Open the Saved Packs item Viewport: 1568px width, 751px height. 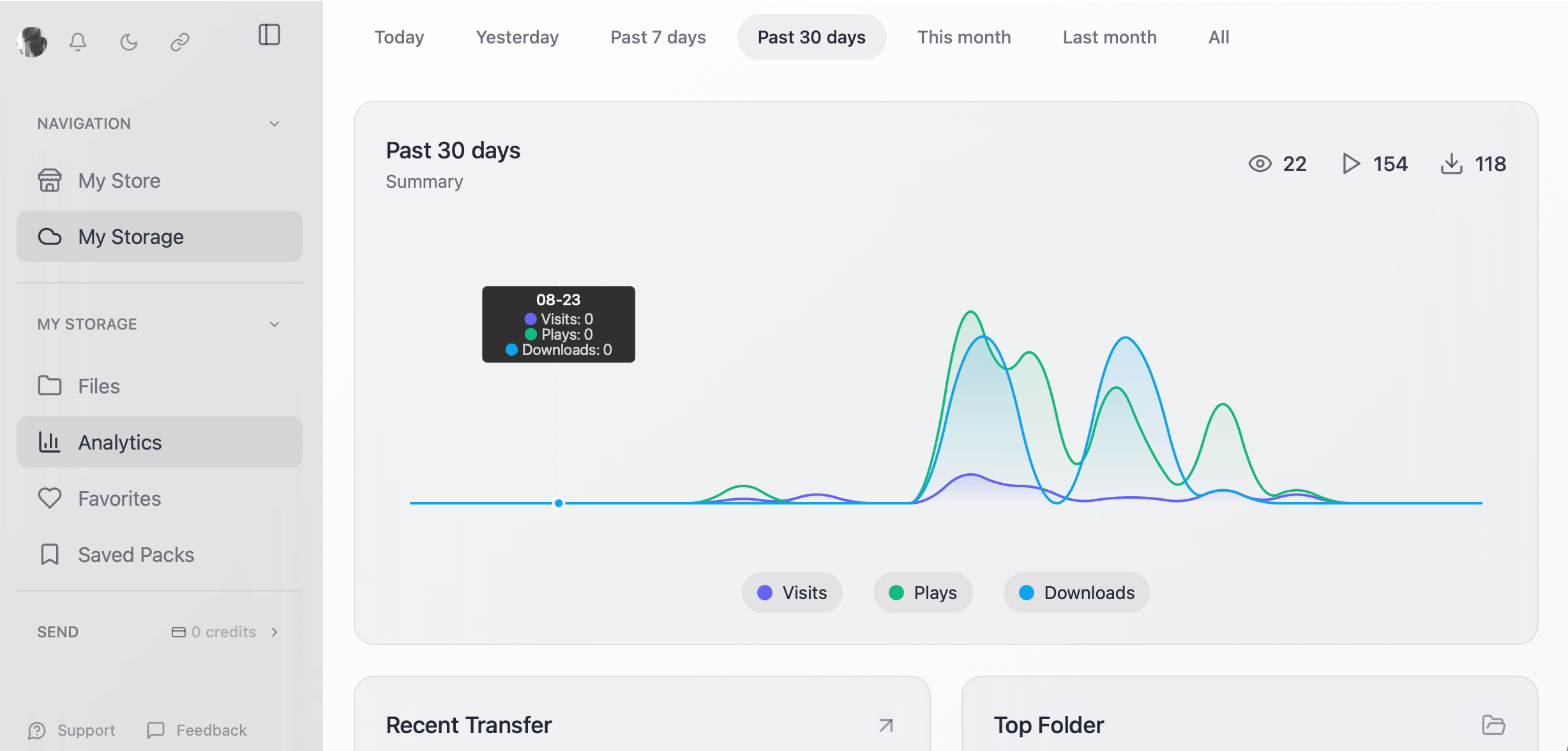pyautogui.click(x=136, y=555)
